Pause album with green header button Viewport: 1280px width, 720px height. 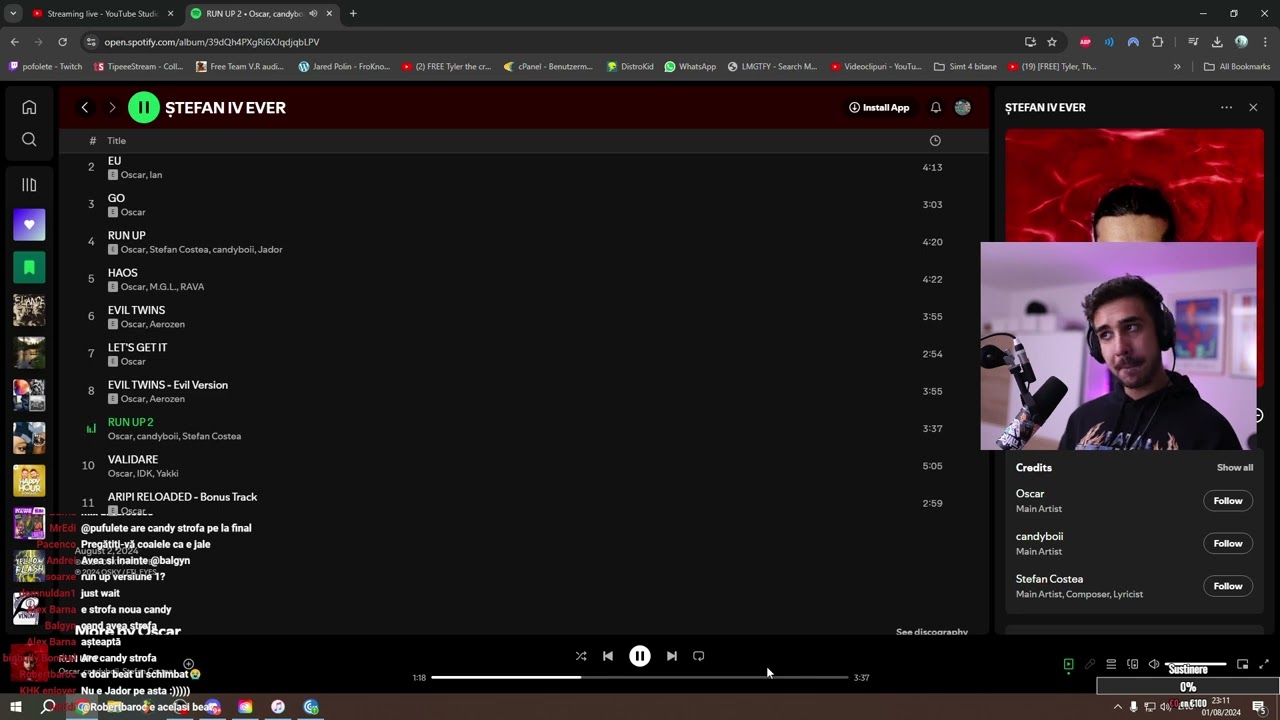coord(144,107)
